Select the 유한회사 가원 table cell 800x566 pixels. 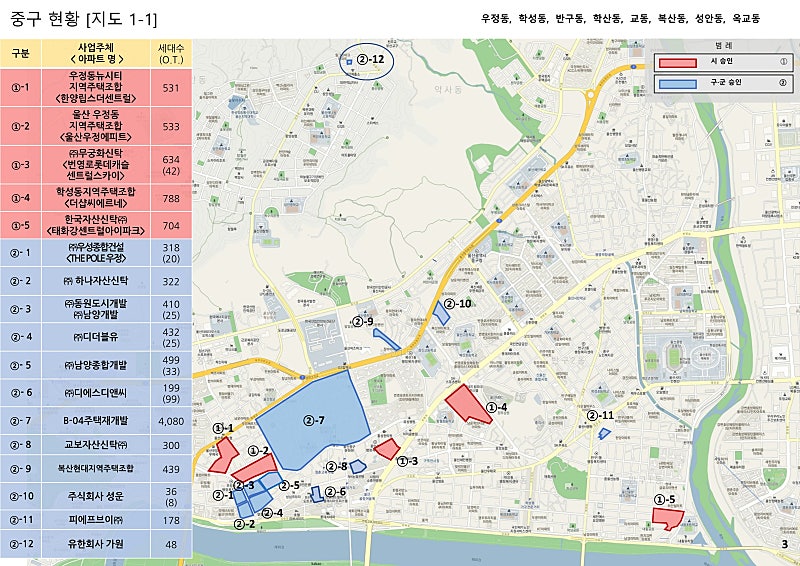pos(96,544)
